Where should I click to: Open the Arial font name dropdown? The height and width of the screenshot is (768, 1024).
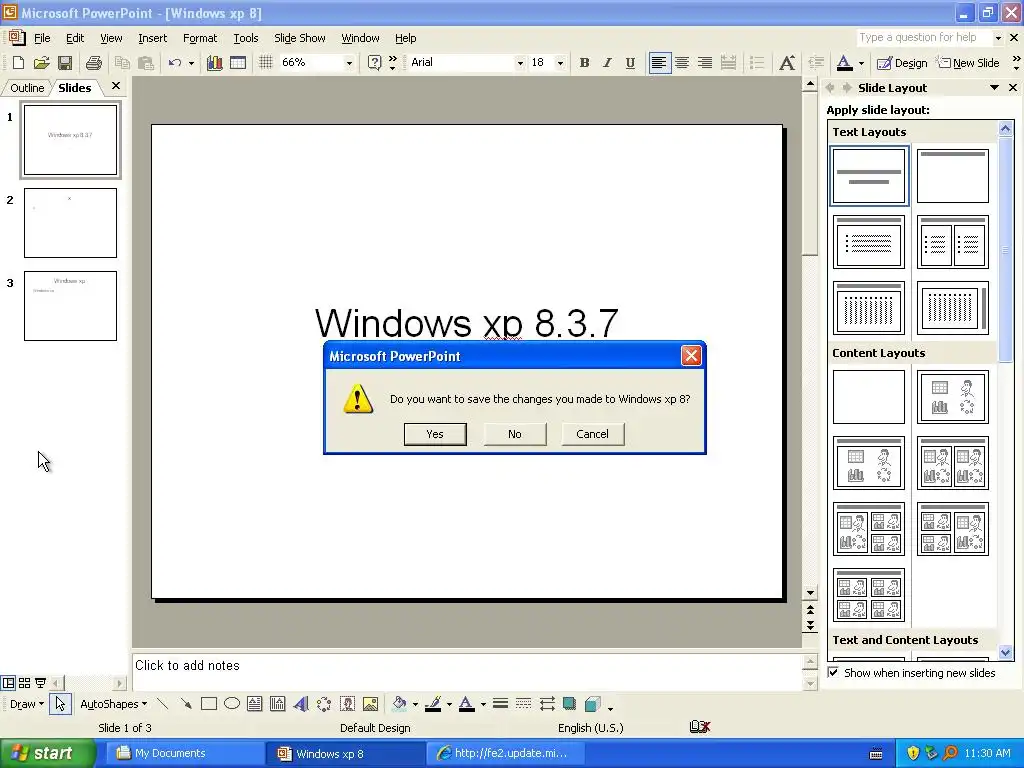(x=520, y=63)
